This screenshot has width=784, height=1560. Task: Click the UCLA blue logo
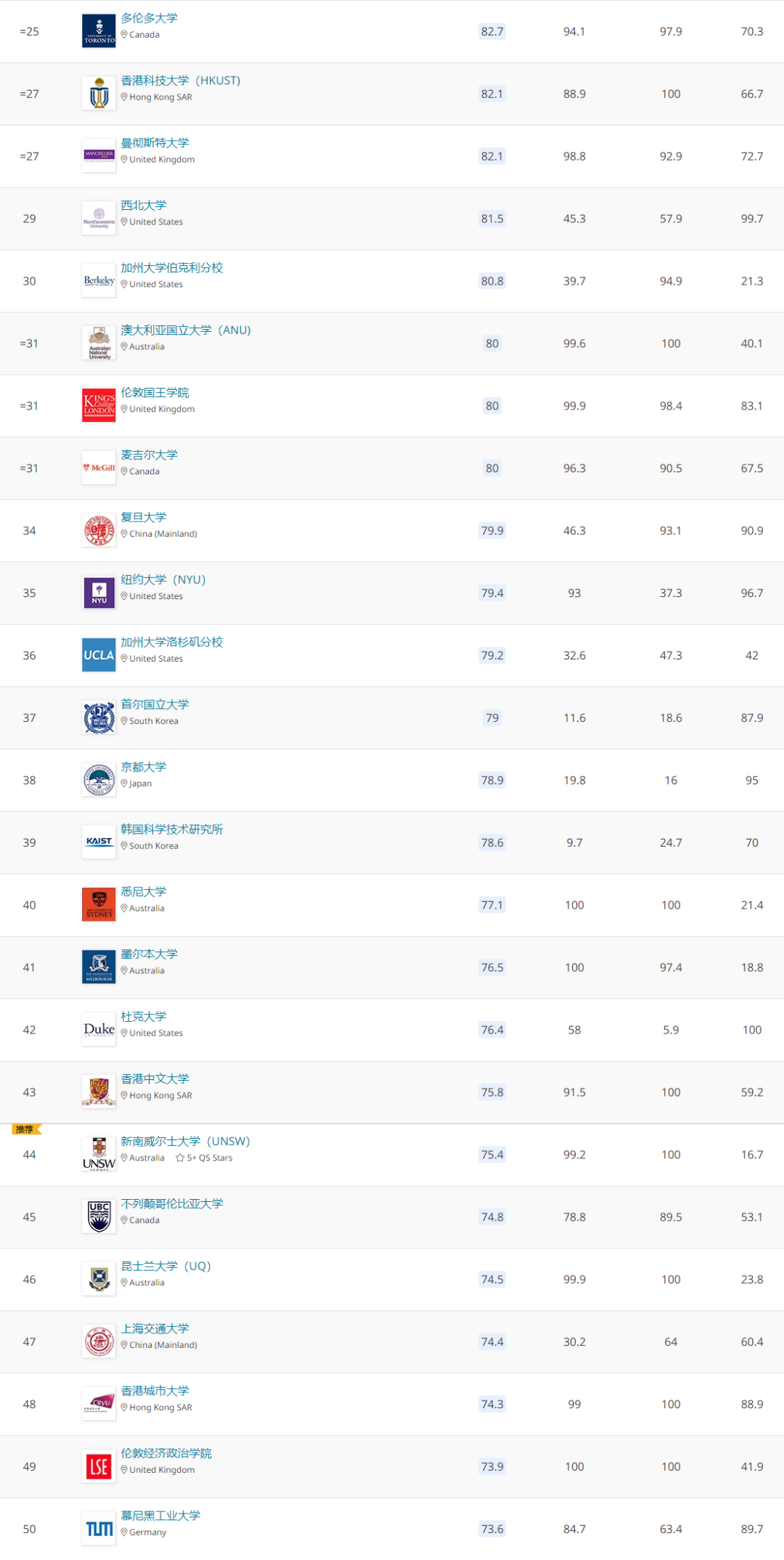[x=99, y=655]
